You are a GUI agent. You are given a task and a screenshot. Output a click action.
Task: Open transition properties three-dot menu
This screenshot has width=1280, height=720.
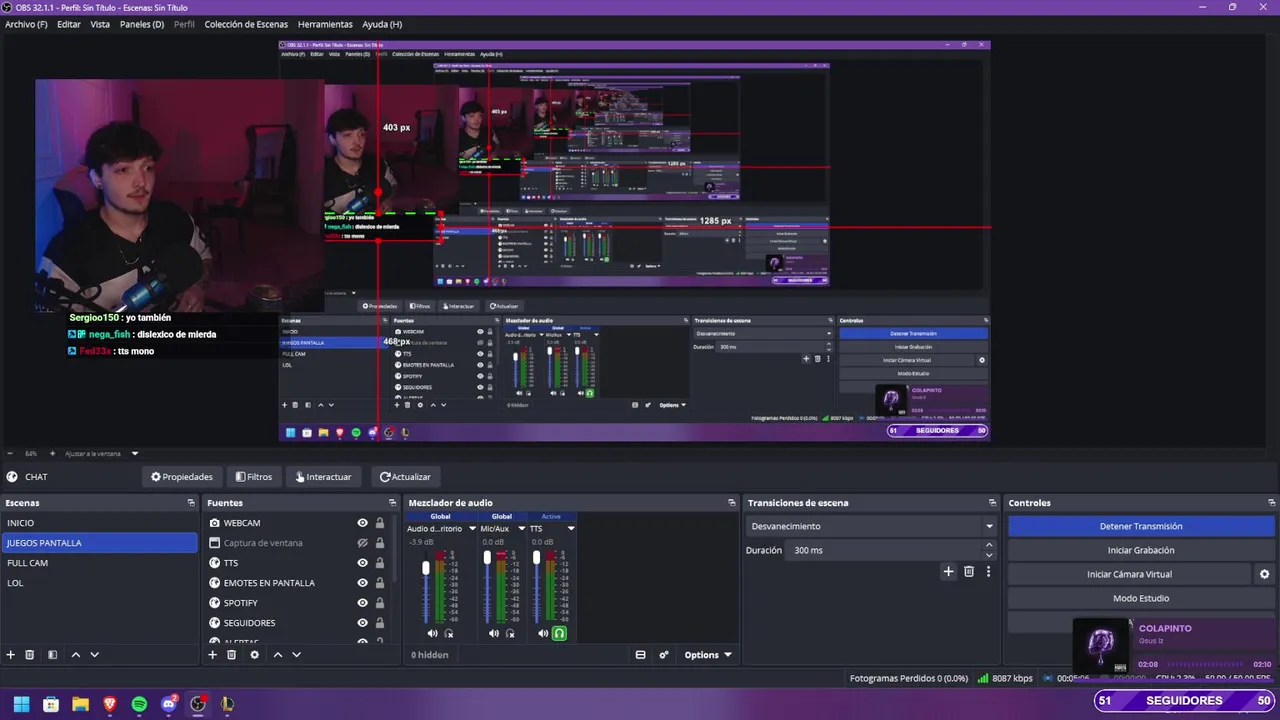(x=988, y=571)
